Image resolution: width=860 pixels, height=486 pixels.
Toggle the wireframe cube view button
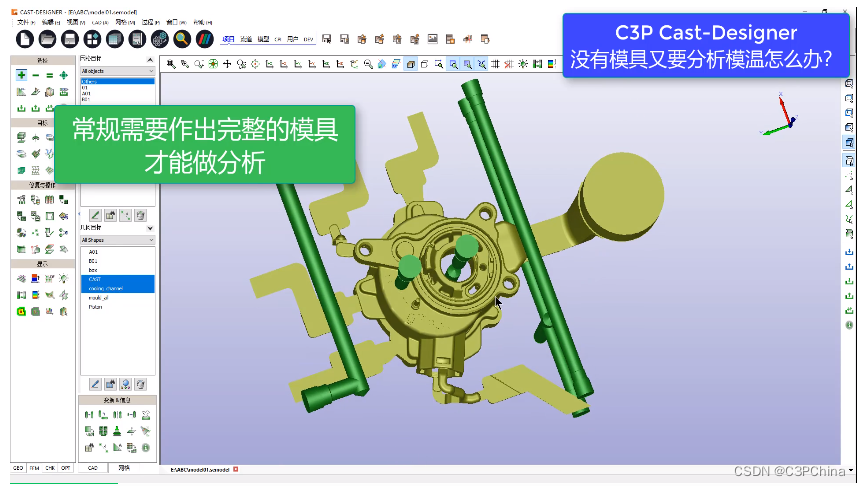point(425,64)
